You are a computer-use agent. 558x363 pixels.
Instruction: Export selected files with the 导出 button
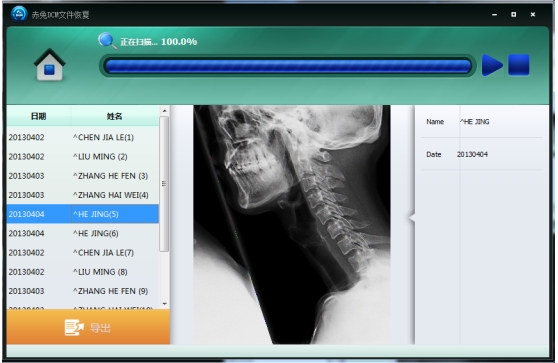tap(88, 327)
